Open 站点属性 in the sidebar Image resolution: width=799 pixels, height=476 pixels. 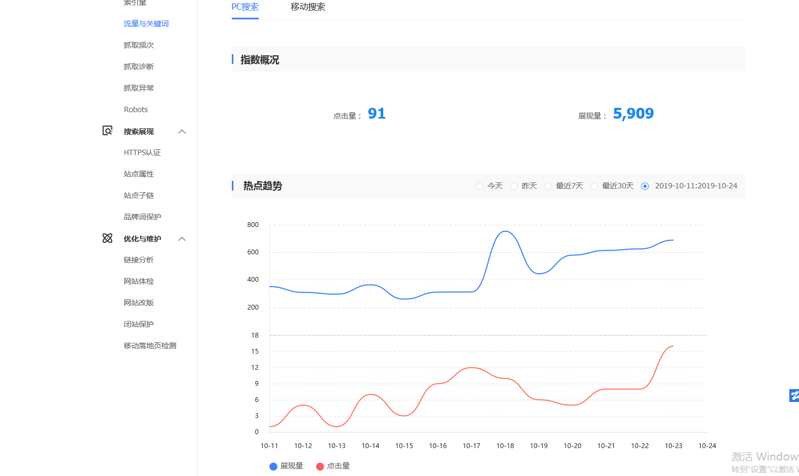139,174
